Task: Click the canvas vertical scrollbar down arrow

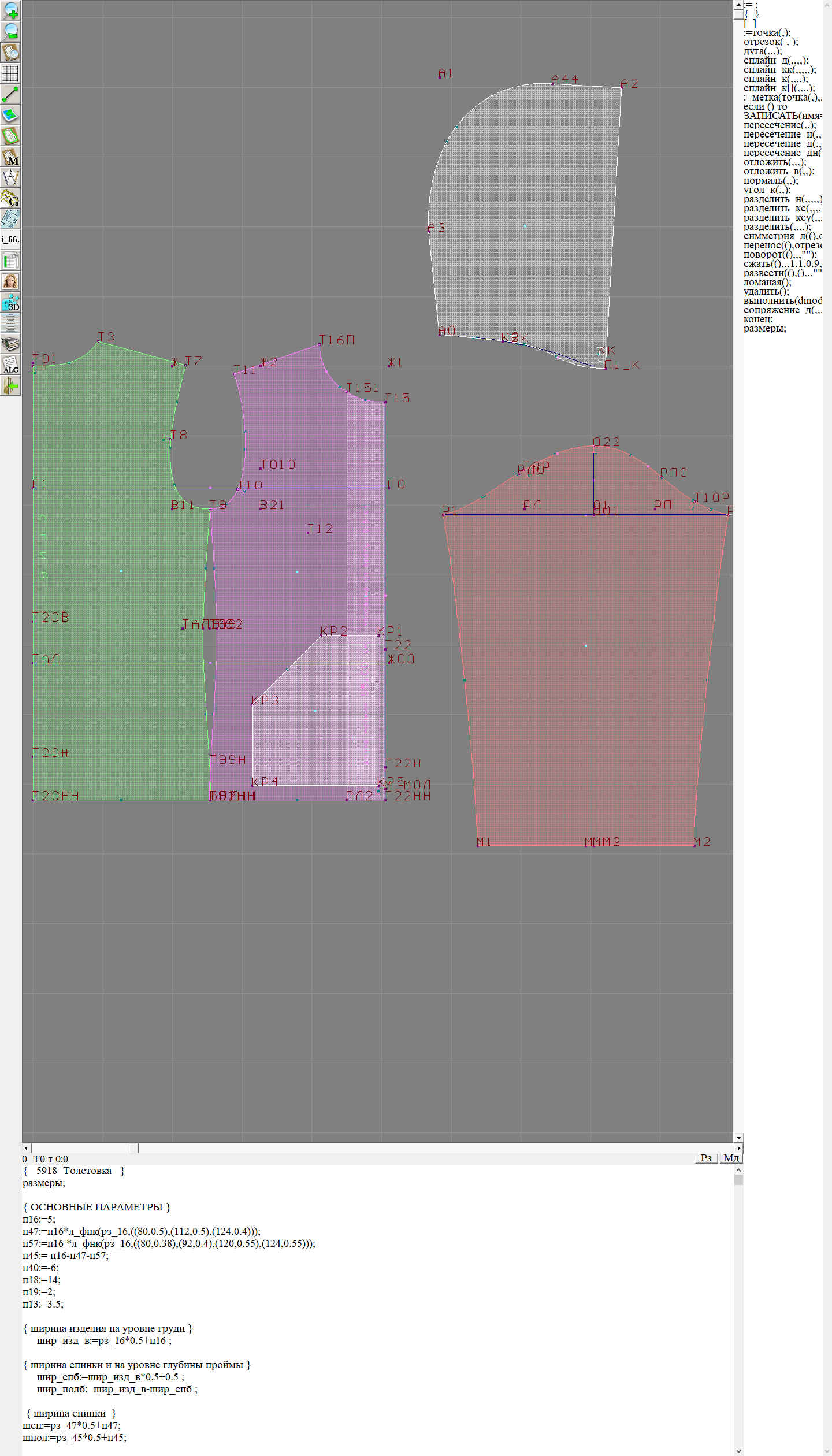Action: coord(738,1138)
